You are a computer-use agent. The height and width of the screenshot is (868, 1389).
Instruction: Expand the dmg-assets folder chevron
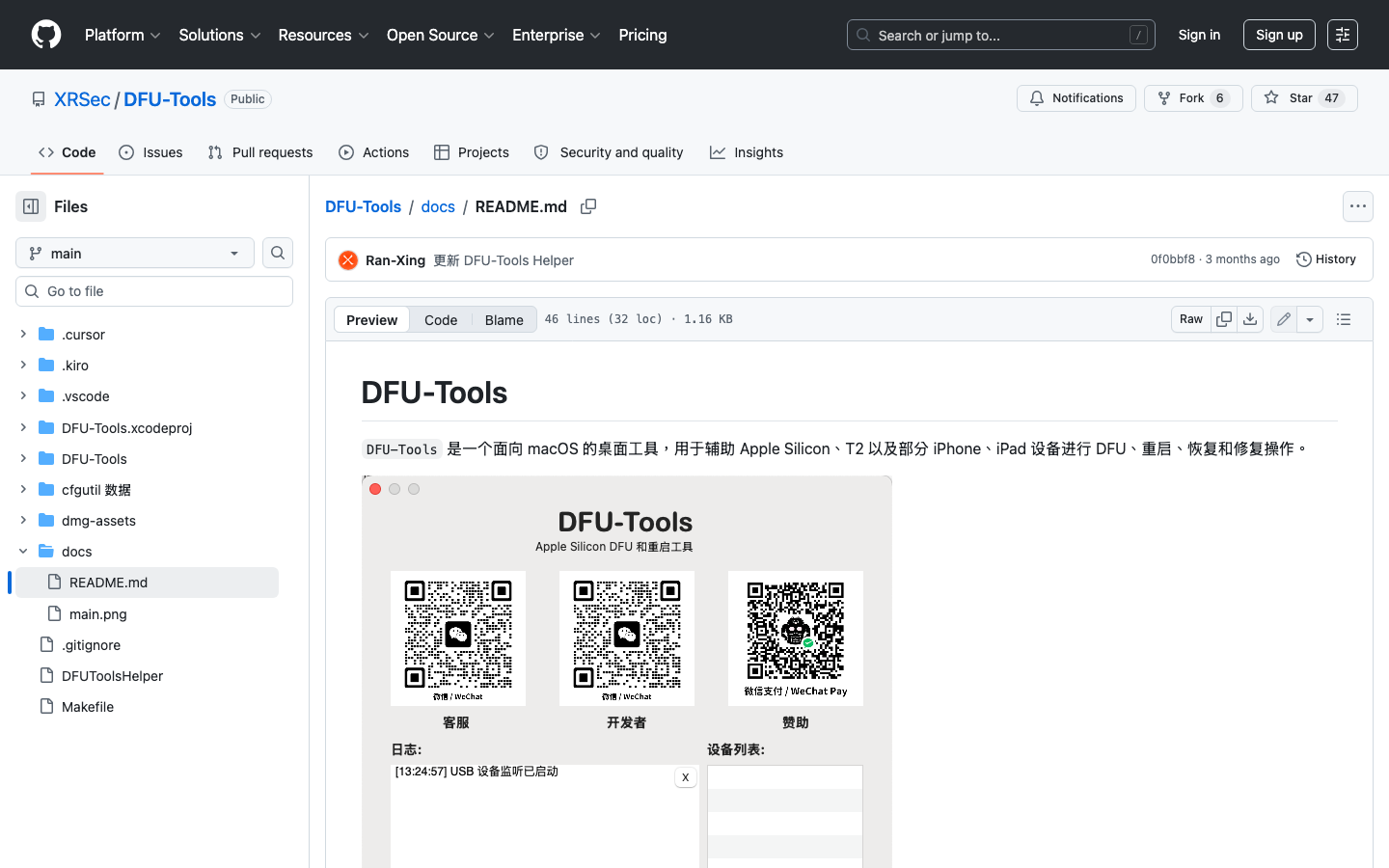[23, 520]
